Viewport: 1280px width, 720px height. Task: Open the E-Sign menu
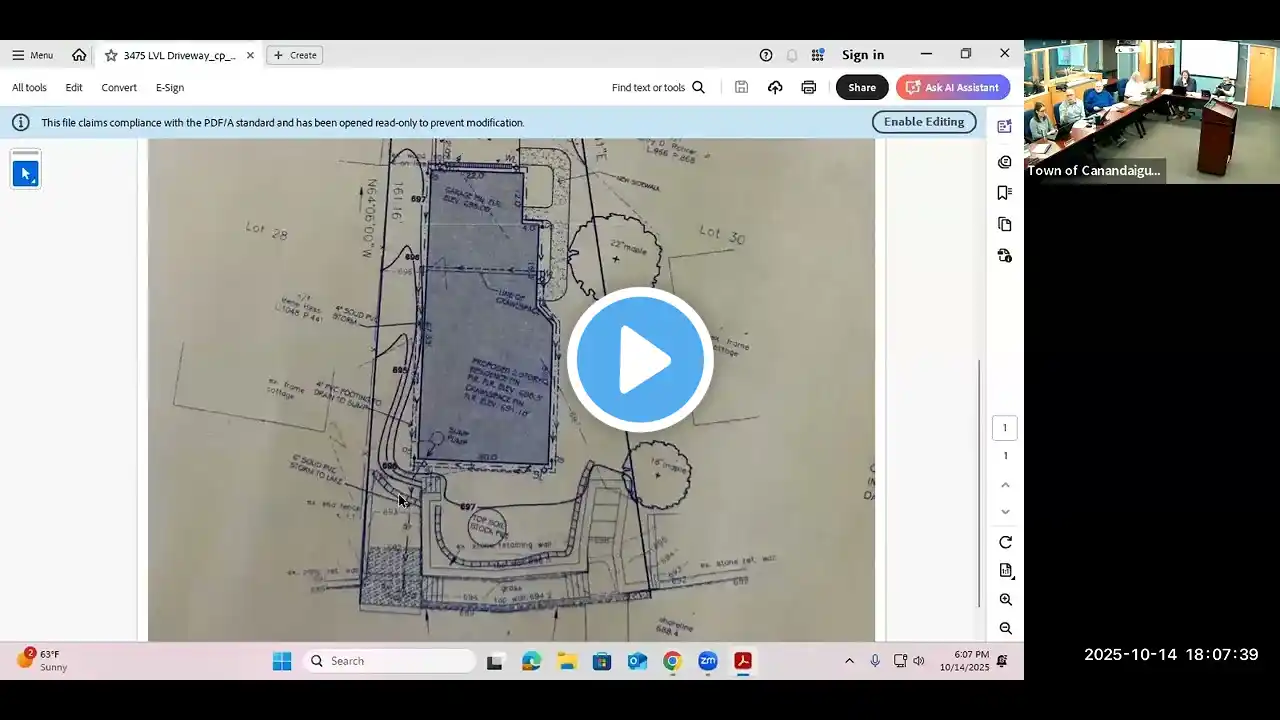coord(170,88)
